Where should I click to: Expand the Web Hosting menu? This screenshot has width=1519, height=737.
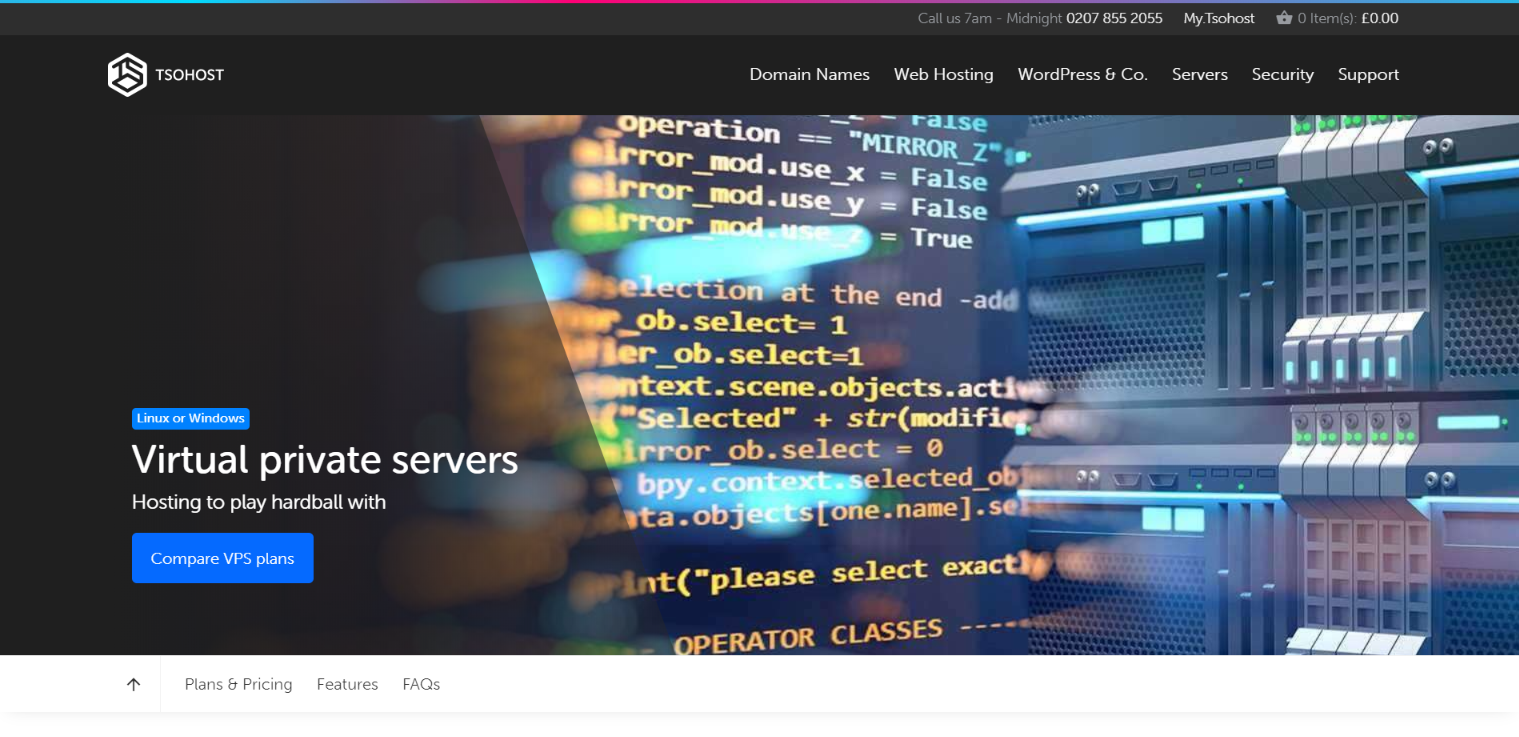click(943, 75)
